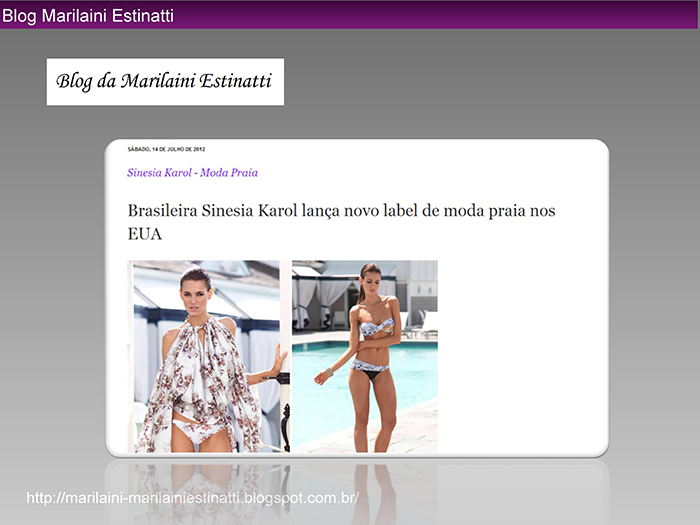Open the right photo of model by pool
The height and width of the screenshot is (525, 700).
click(x=365, y=356)
